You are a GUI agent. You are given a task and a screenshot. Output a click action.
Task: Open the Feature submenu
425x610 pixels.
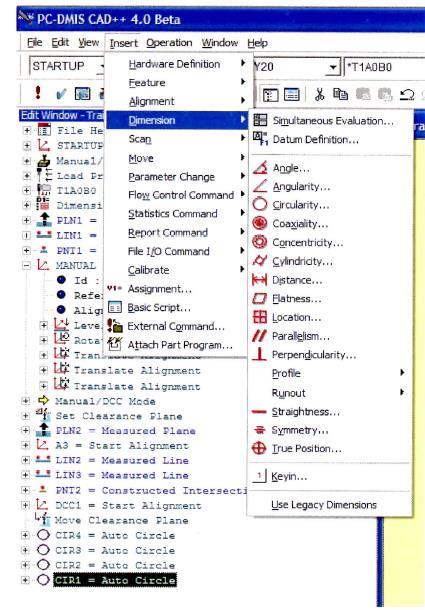pos(177,82)
